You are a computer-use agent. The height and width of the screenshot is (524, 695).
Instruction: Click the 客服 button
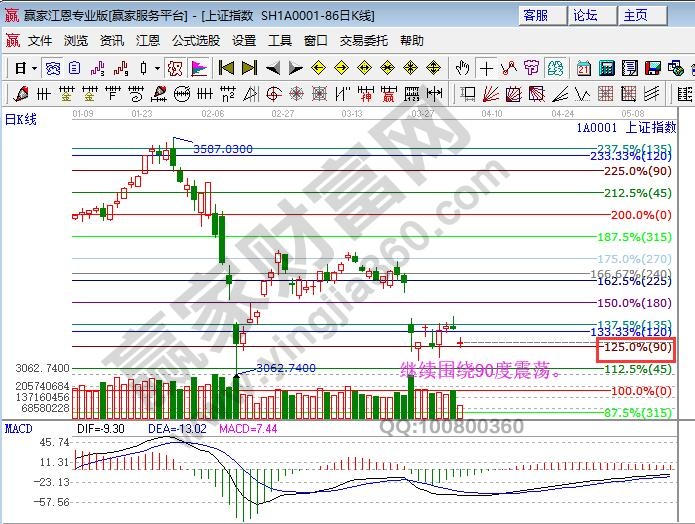(x=536, y=15)
